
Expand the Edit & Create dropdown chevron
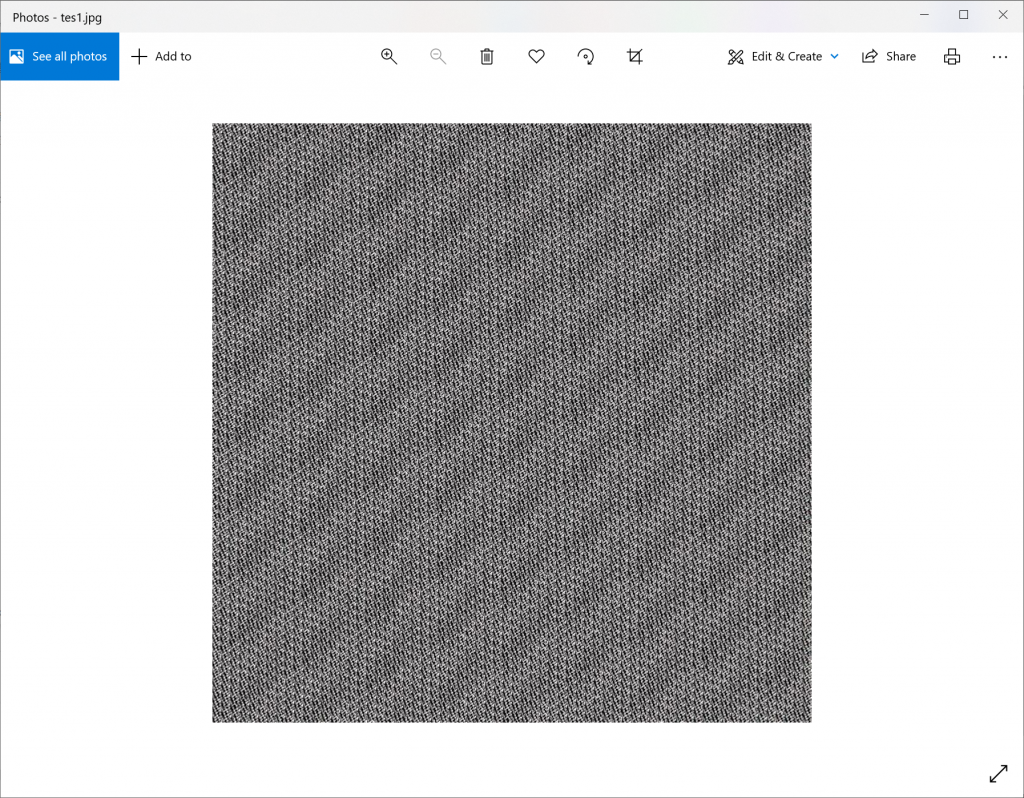click(834, 57)
